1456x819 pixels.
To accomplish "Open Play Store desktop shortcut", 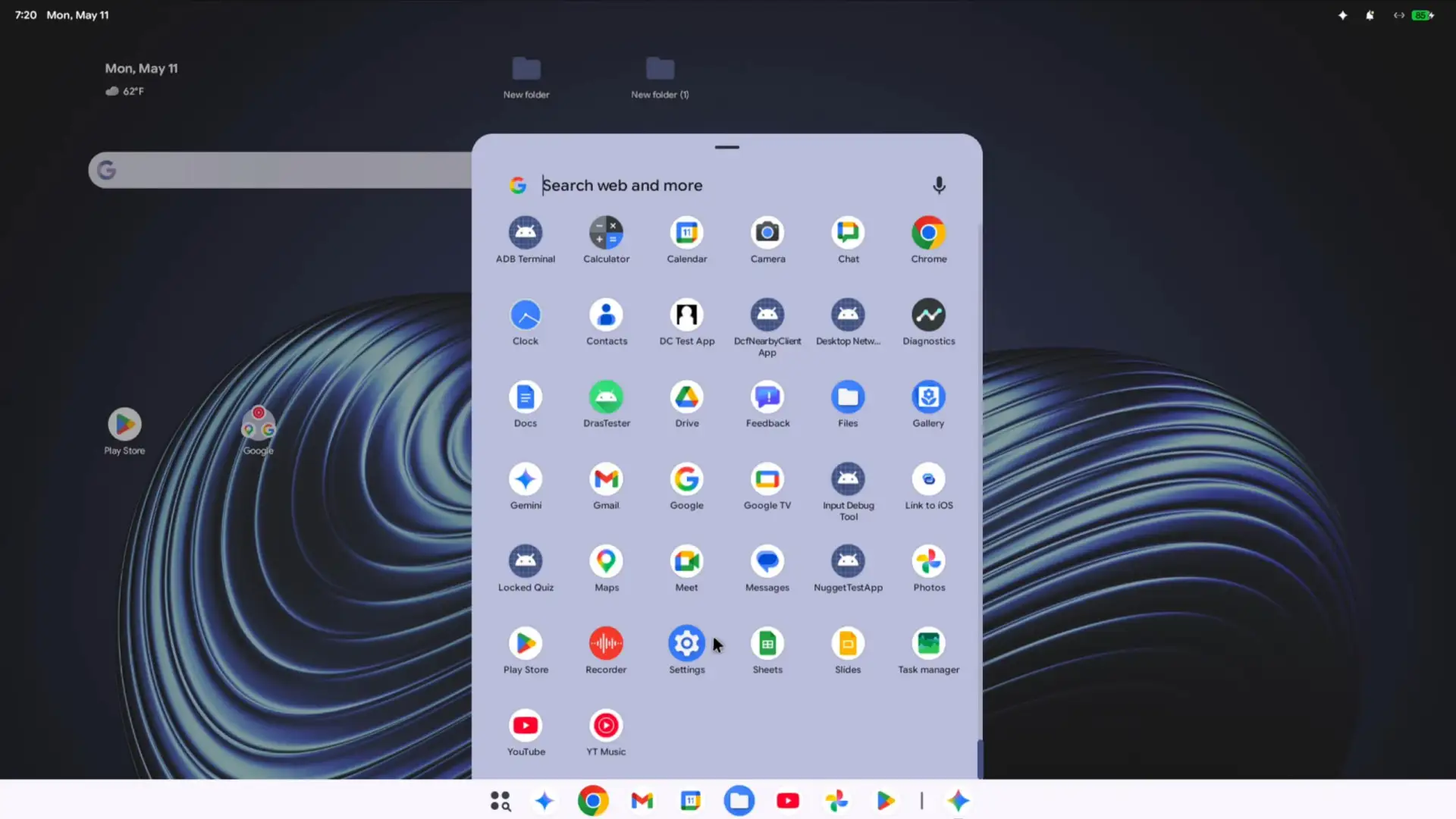I will [124, 431].
